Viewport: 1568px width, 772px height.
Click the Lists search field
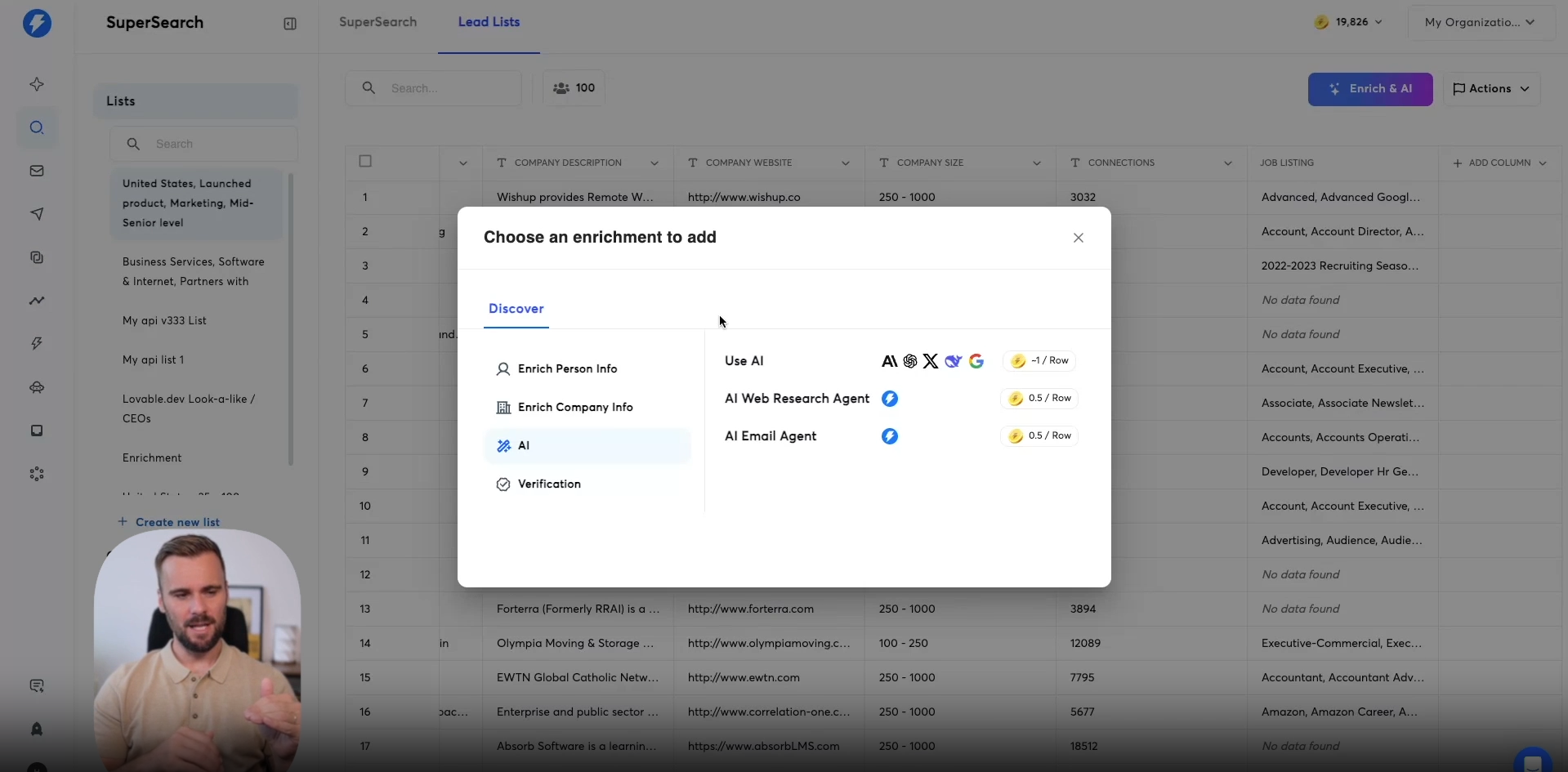point(203,144)
